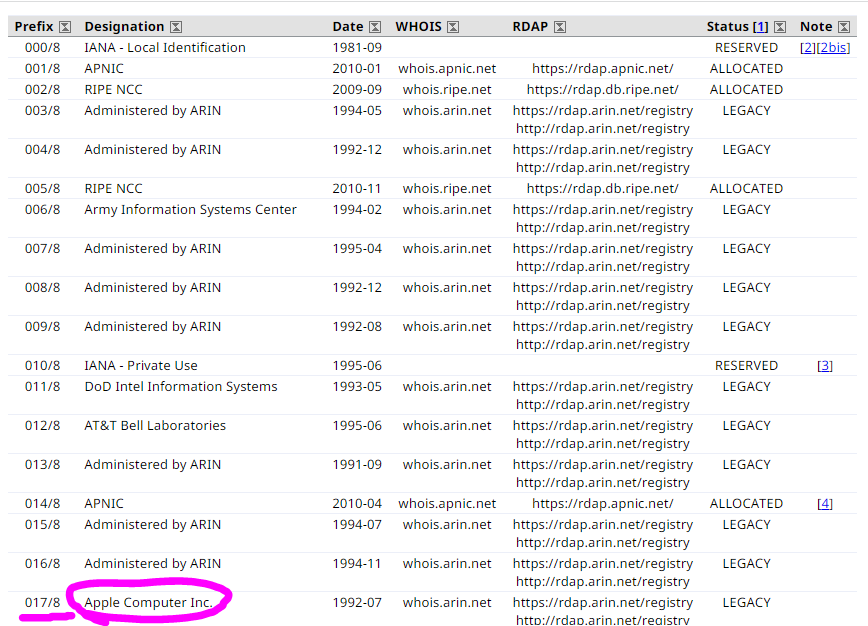The image size is (868, 626).
Task: Sort the table by the Date column icon
Action: pos(375,27)
